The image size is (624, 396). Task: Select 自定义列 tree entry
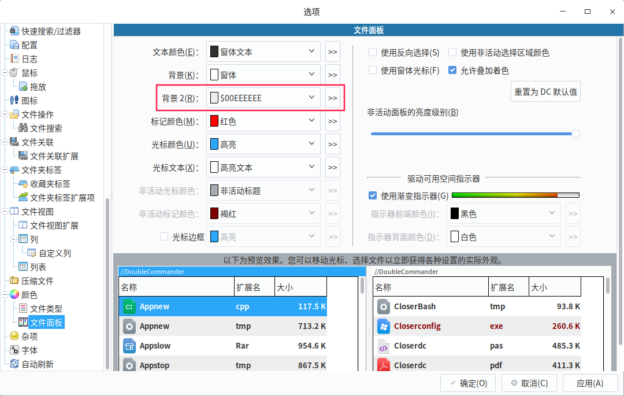tap(55, 253)
